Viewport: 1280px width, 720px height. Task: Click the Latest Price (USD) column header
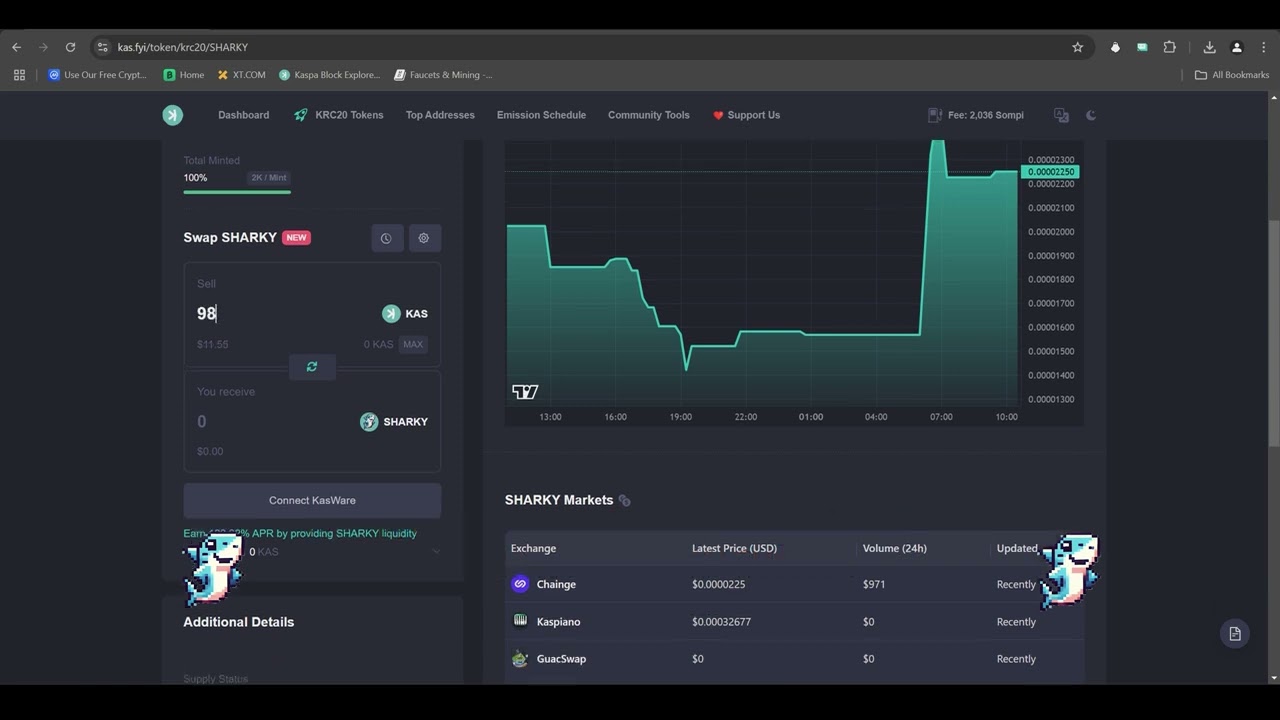(x=734, y=548)
